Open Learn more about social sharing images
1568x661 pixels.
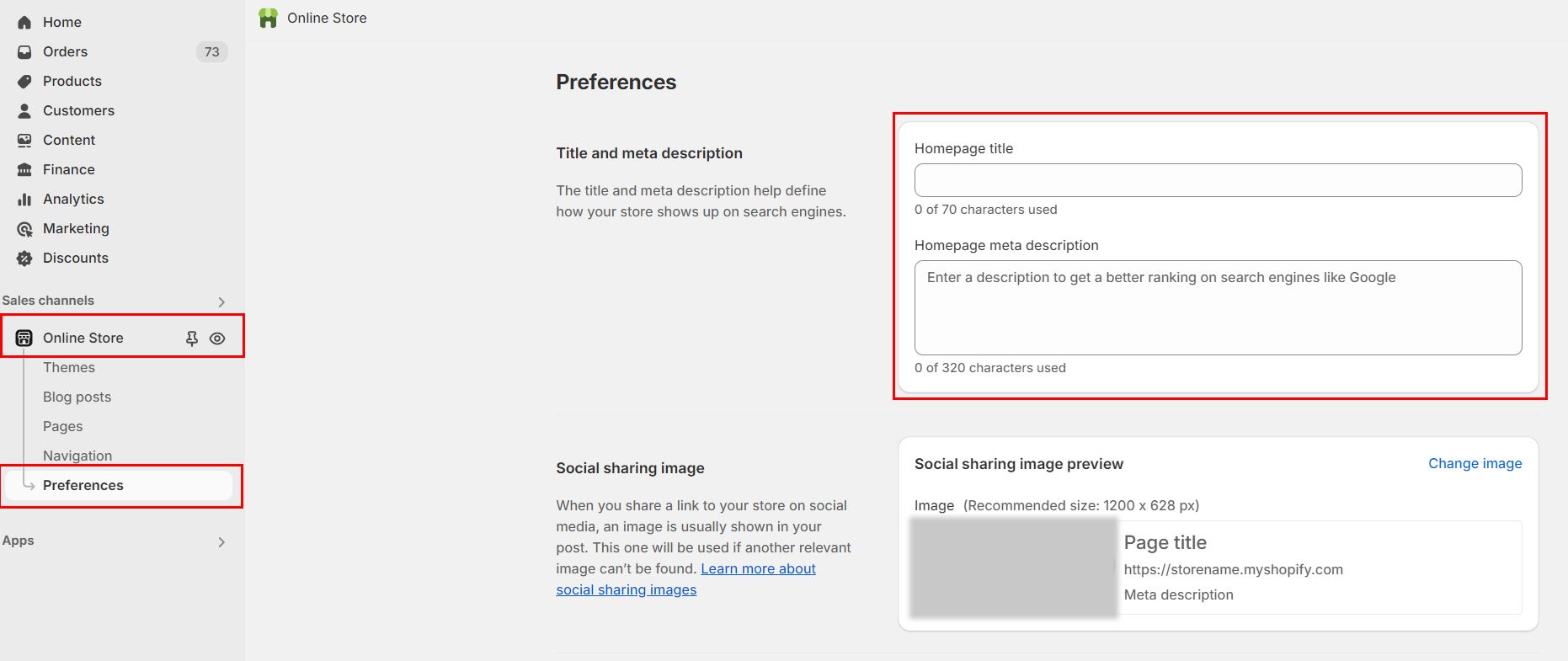pyautogui.click(x=758, y=569)
